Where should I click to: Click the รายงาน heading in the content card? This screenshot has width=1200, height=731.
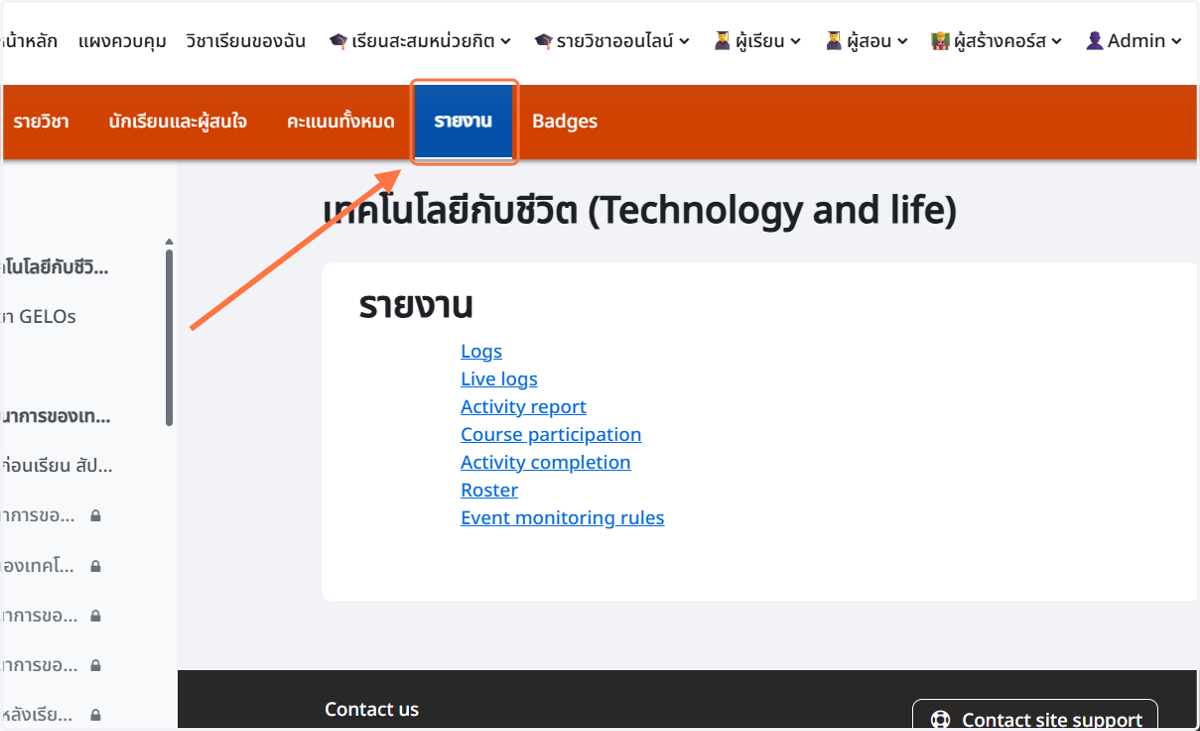(416, 306)
